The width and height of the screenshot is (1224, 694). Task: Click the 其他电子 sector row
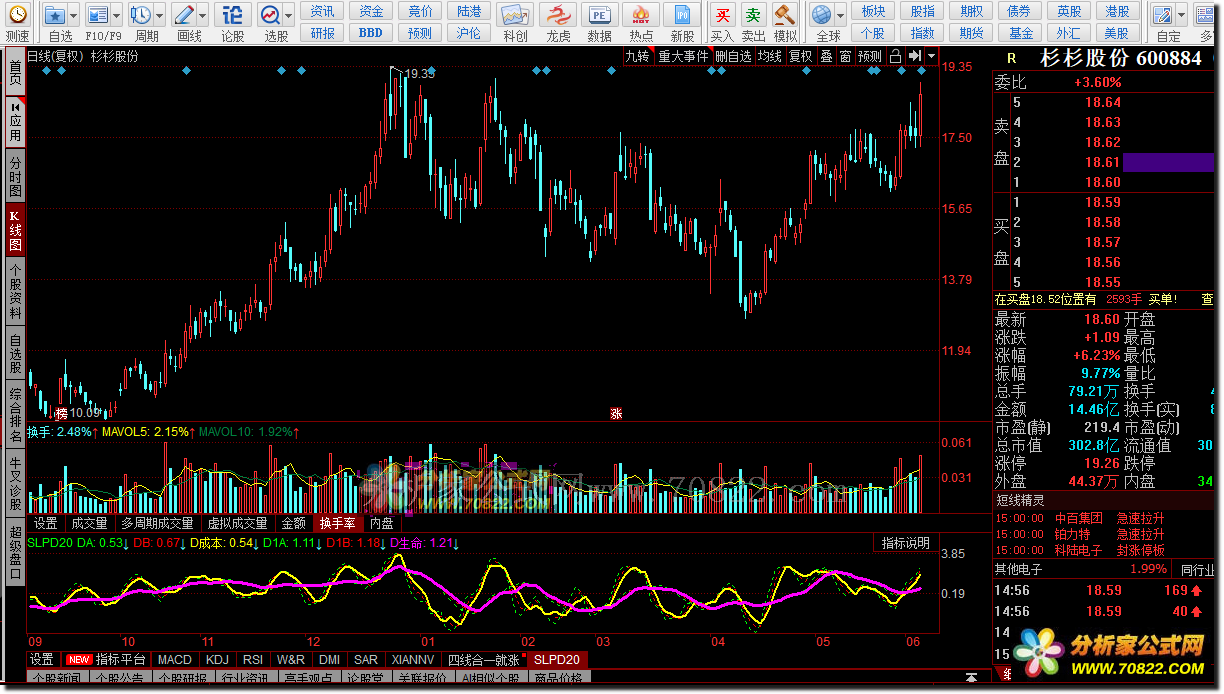pyautogui.click(x=1080, y=569)
